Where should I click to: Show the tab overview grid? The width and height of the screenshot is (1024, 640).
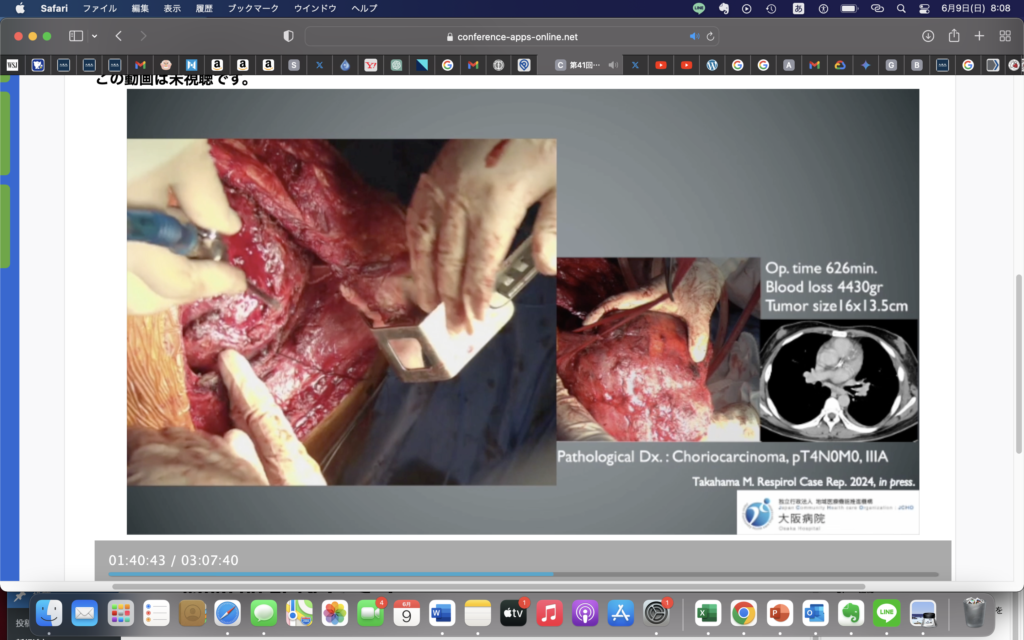click(1005, 36)
